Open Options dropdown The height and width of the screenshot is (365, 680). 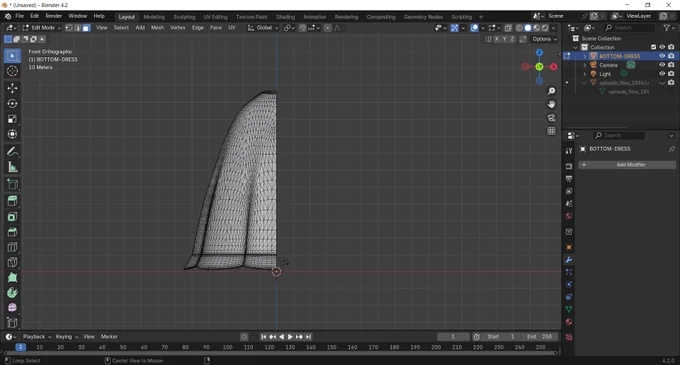(545, 39)
